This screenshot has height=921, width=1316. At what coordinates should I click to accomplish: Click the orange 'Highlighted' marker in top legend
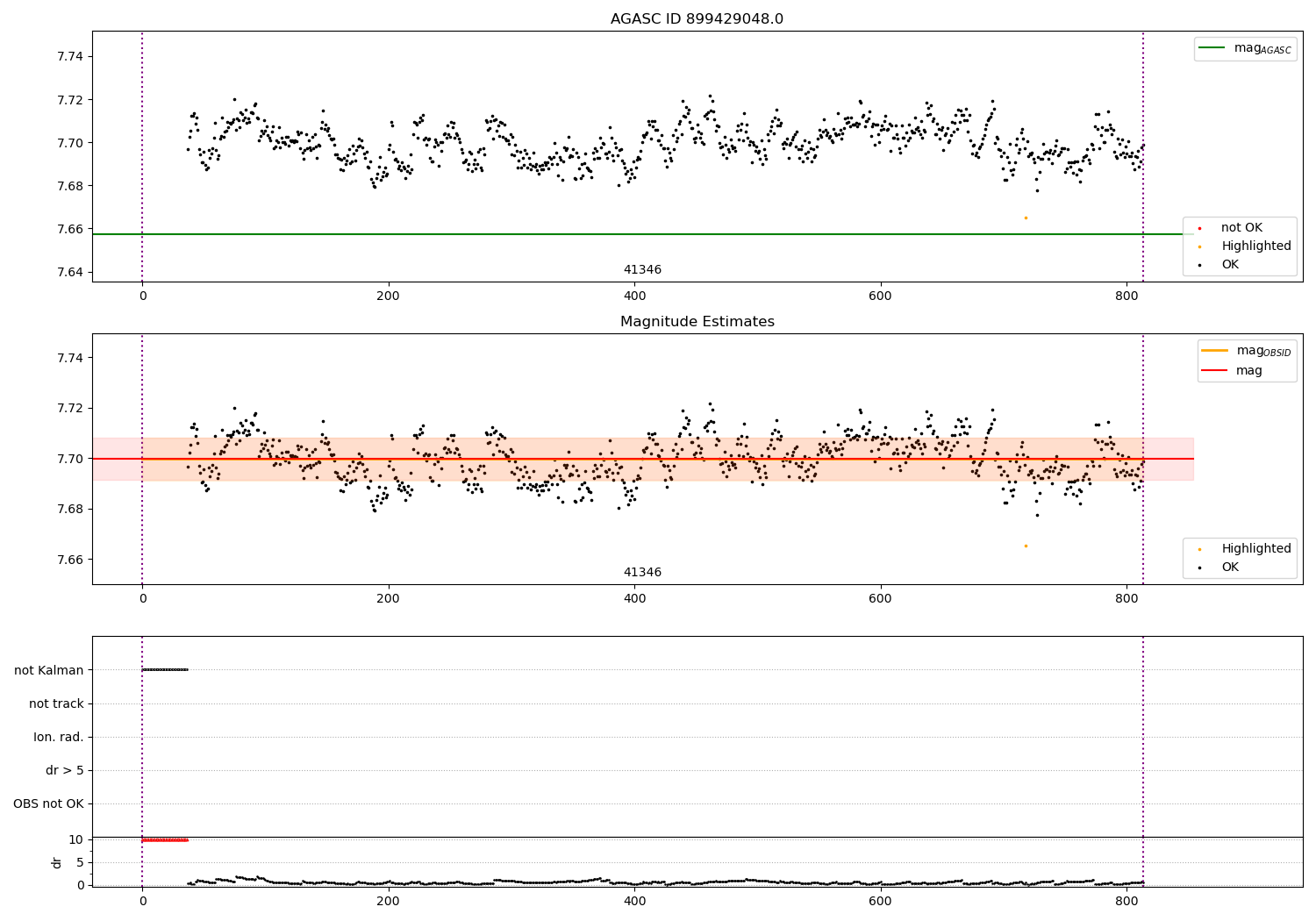(x=1199, y=246)
